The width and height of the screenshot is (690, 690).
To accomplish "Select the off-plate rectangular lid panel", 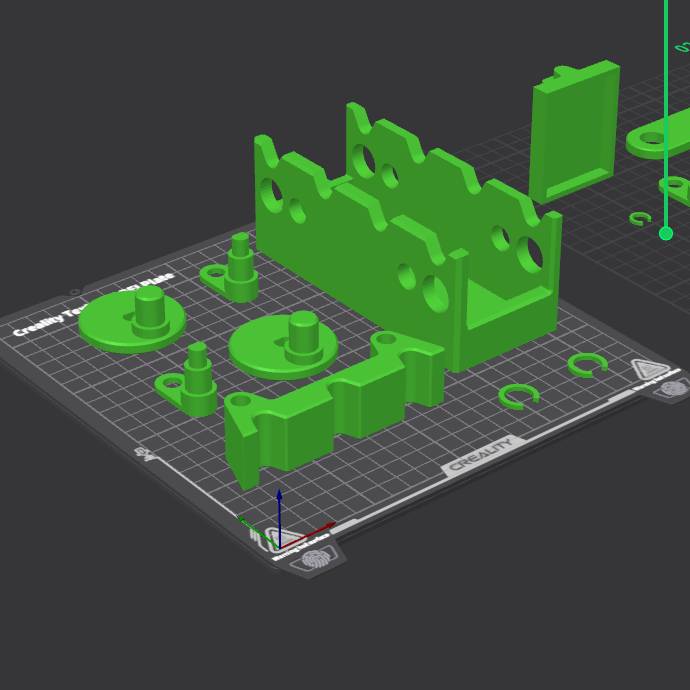I will 574,130.
